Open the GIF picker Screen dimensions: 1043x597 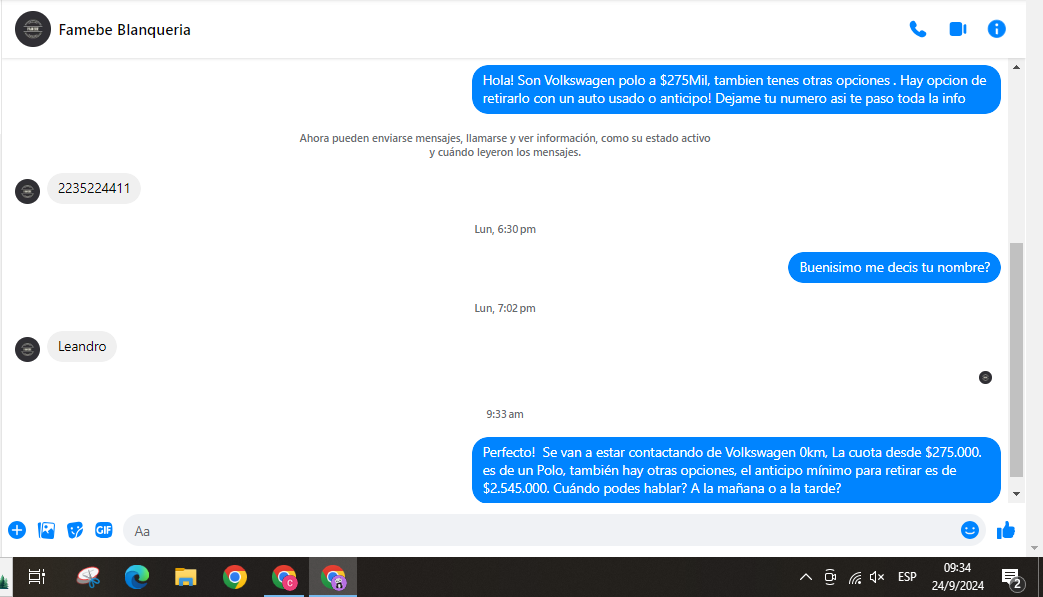tap(104, 530)
